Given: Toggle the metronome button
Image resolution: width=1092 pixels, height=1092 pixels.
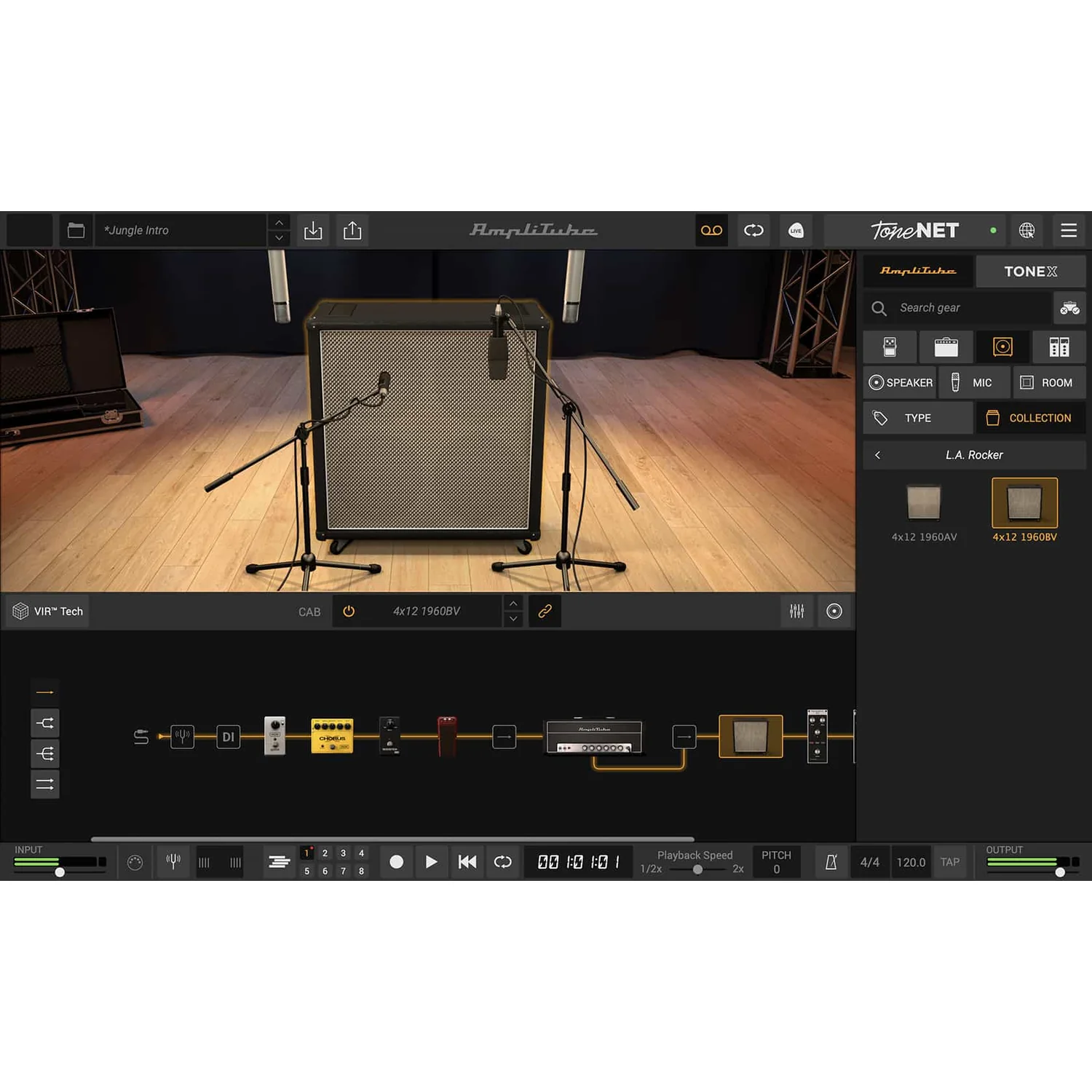Looking at the screenshot, I should tap(831, 862).
